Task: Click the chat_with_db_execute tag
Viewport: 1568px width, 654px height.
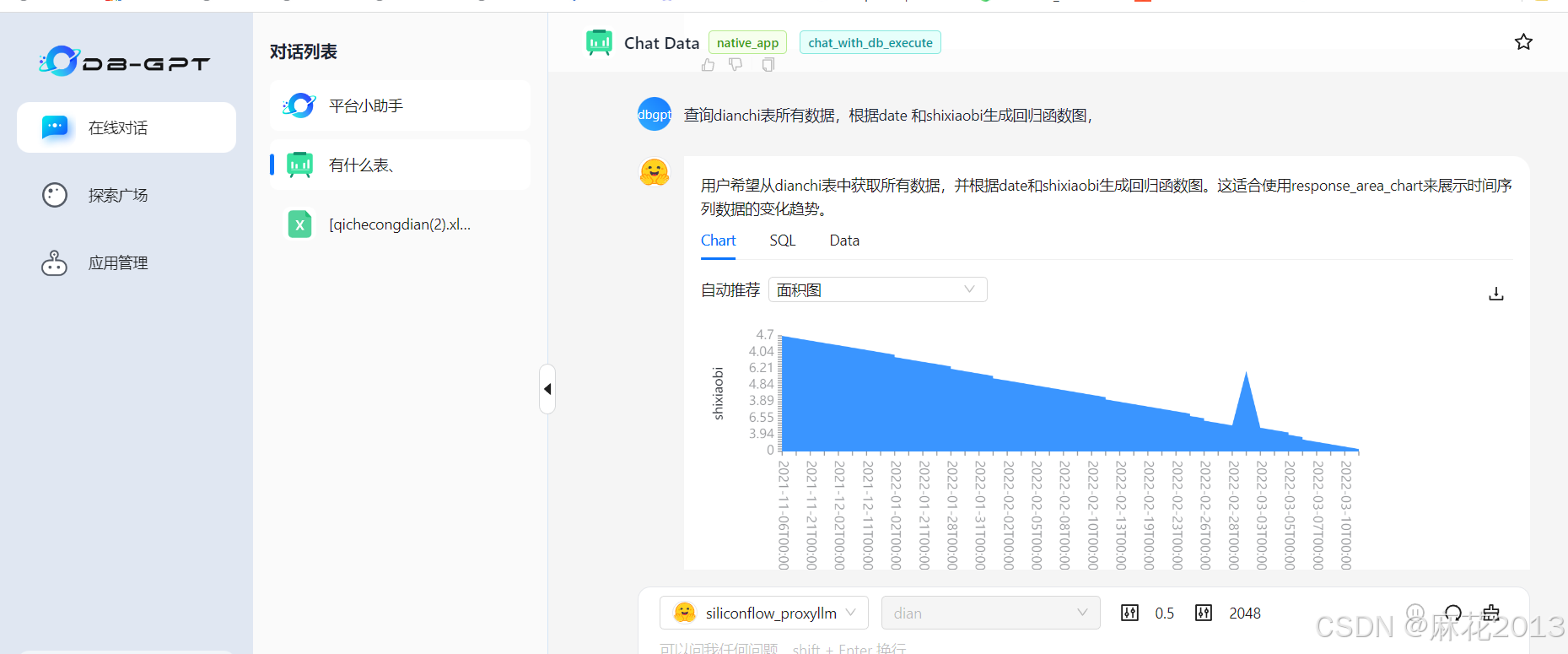Action: pos(870,42)
